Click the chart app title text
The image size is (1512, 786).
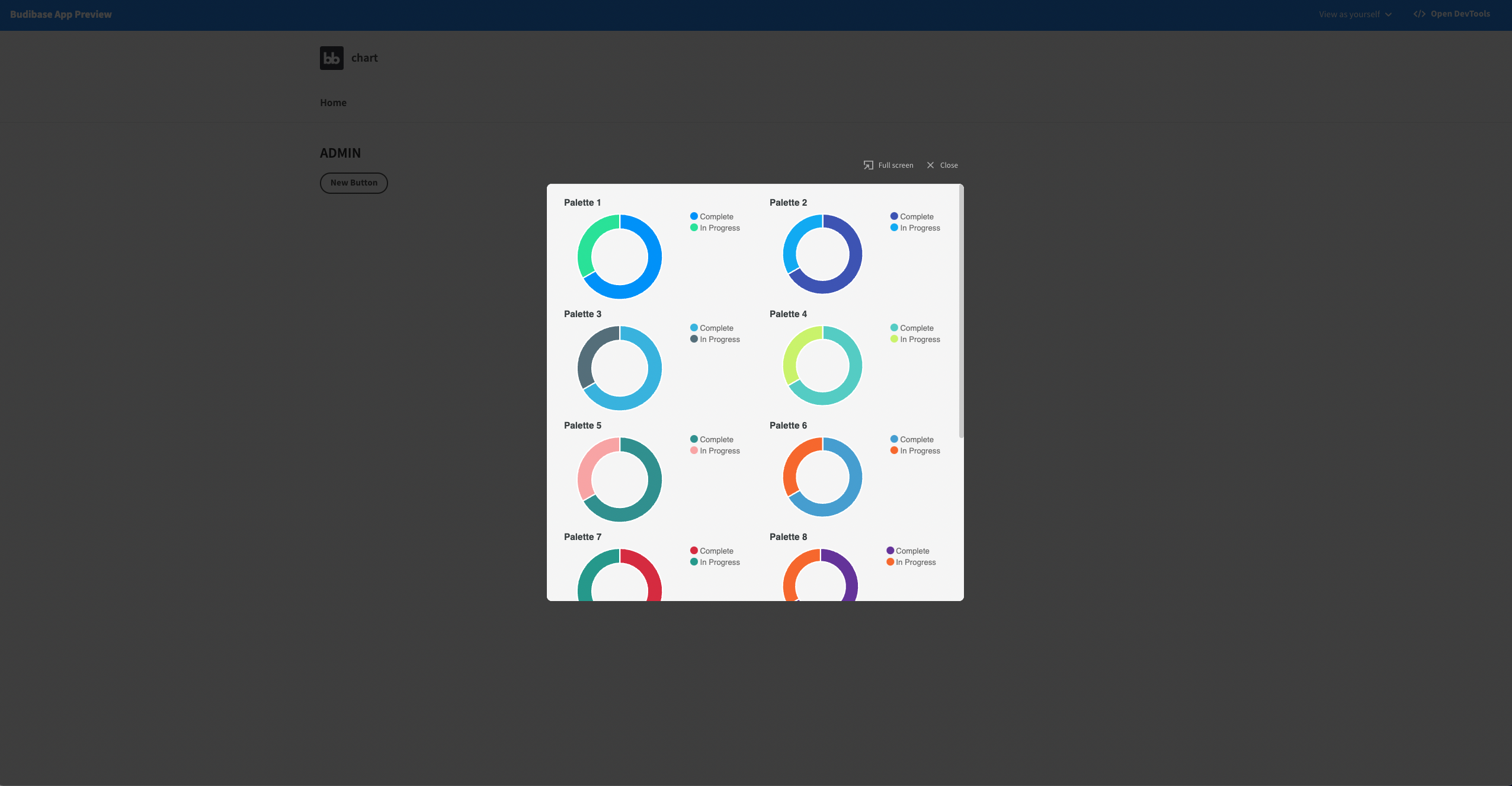(x=364, y=58)
